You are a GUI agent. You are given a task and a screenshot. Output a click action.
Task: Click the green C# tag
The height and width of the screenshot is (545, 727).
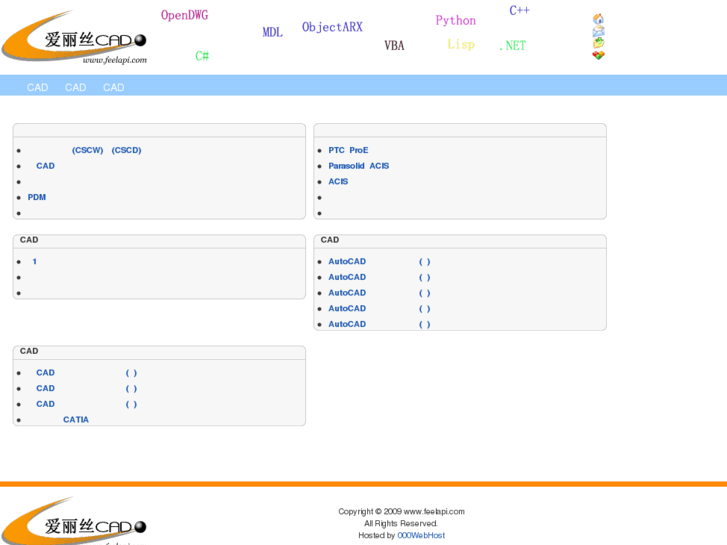[x=202, y=56]
